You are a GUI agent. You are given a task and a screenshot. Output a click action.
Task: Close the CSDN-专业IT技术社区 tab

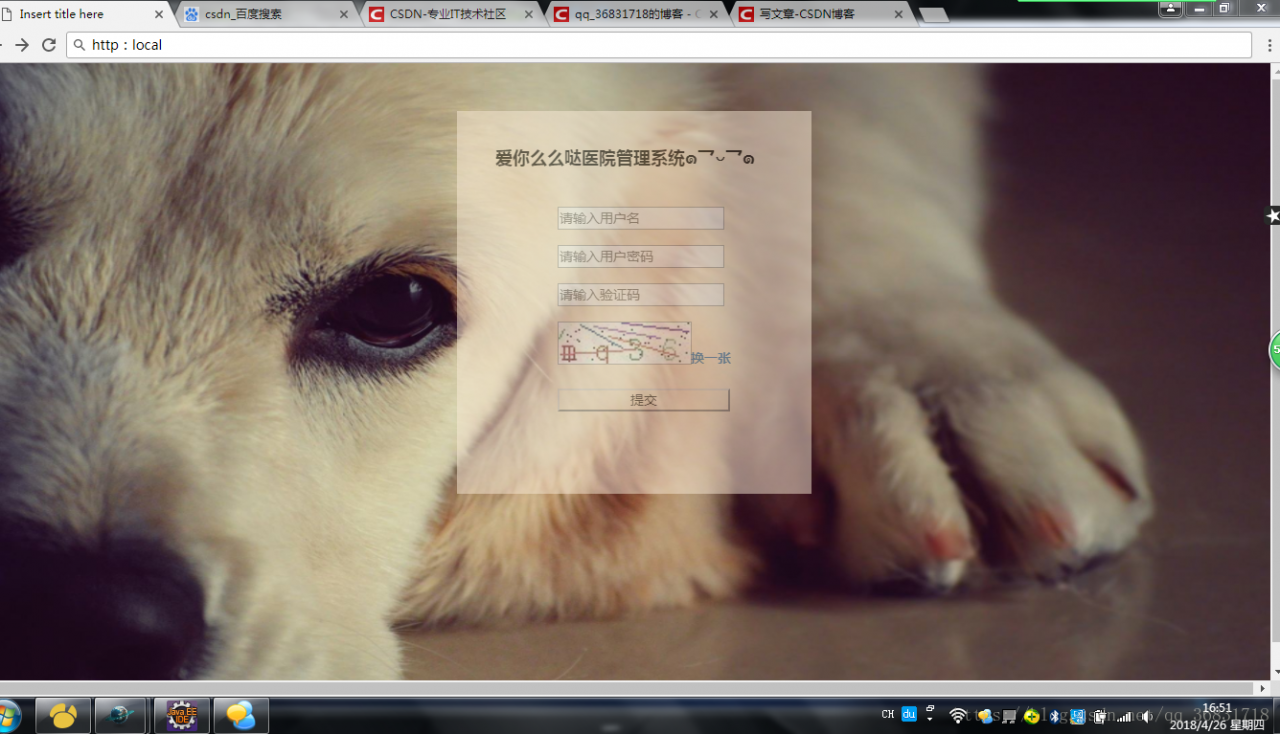tap(529, 15)
